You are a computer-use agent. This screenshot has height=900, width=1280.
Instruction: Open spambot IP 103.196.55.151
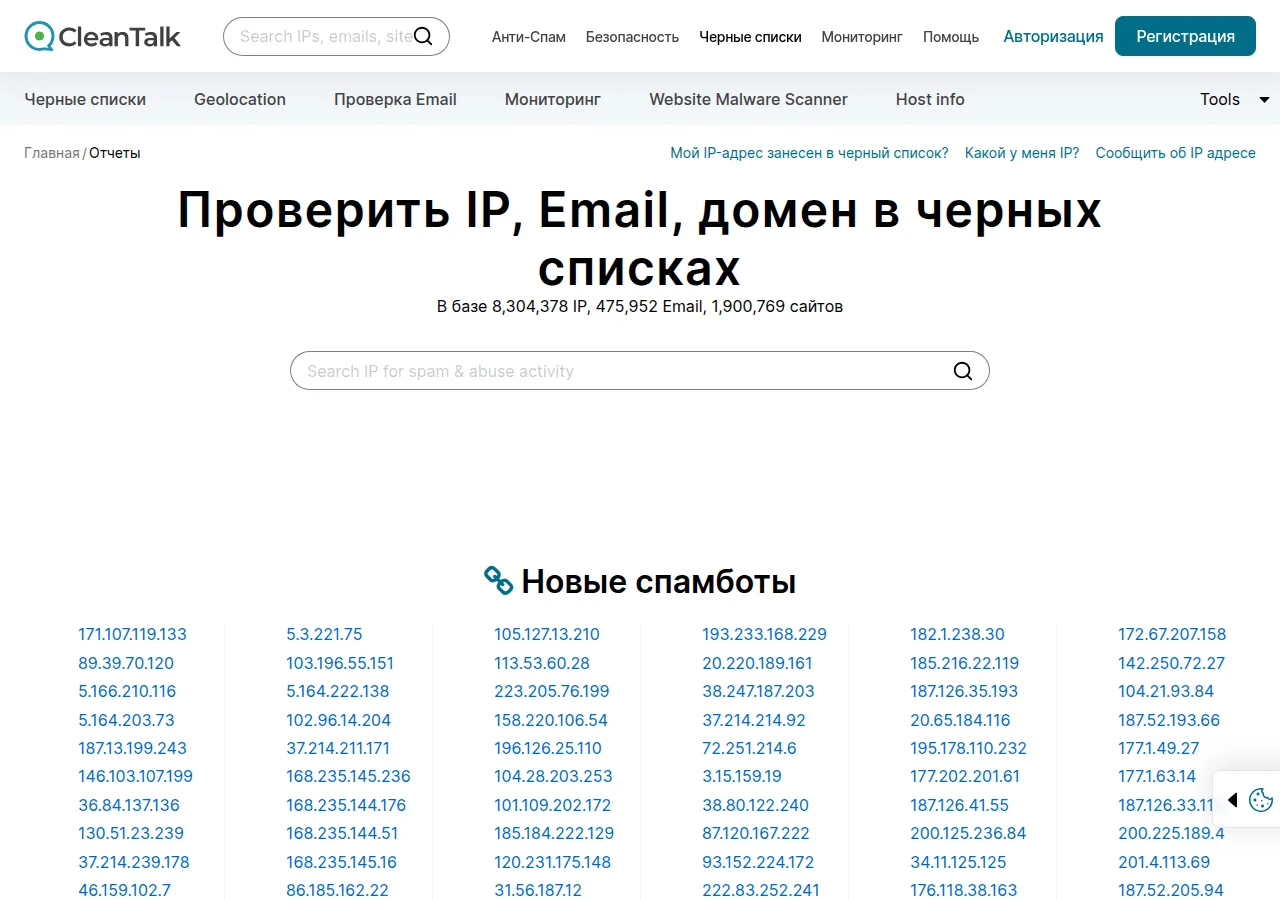(340, 663)
